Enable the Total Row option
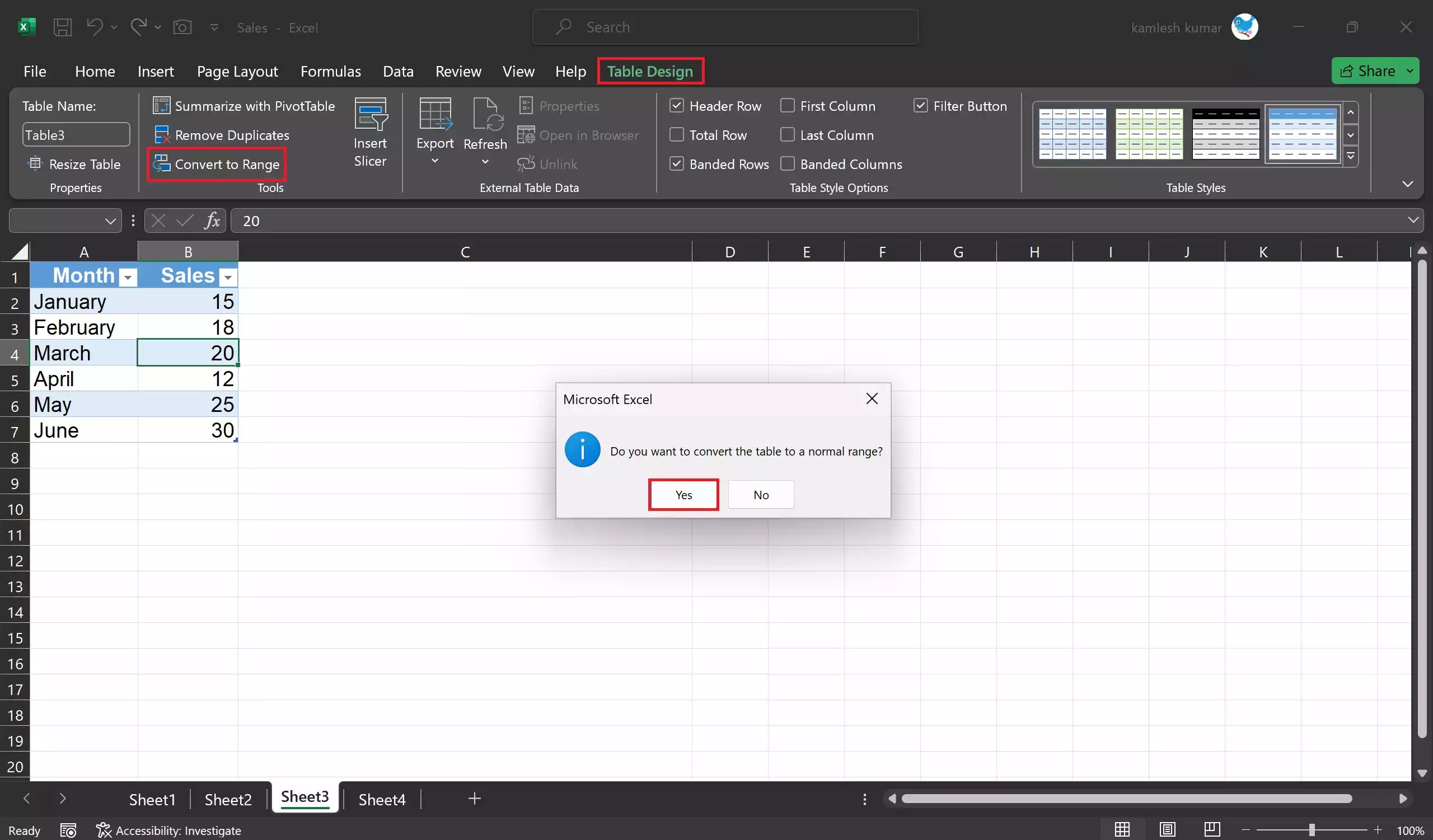This screenshot has width=1433, height=840. [x=676, y=135]
